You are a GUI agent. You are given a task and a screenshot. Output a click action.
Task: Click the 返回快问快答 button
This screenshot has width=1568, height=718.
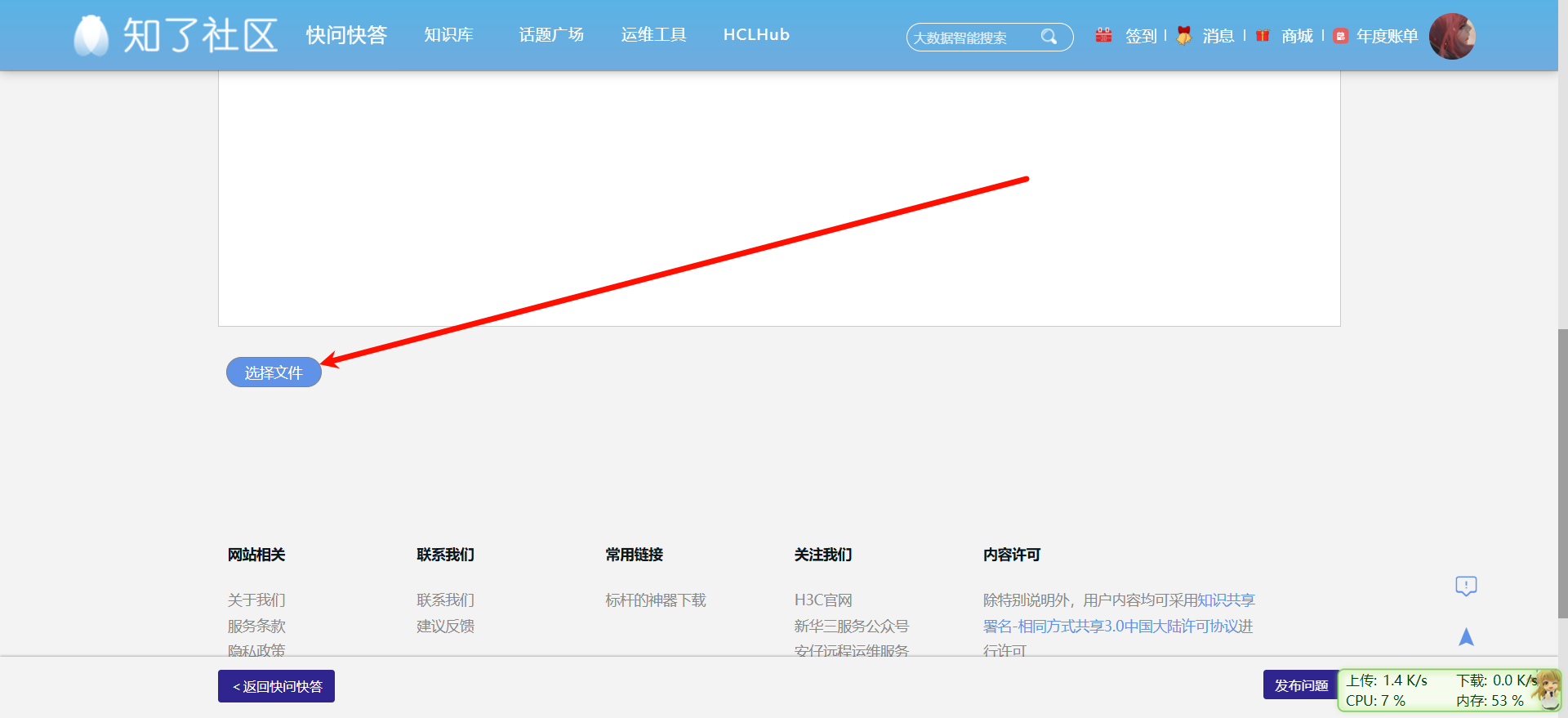(x=276, y=686)
